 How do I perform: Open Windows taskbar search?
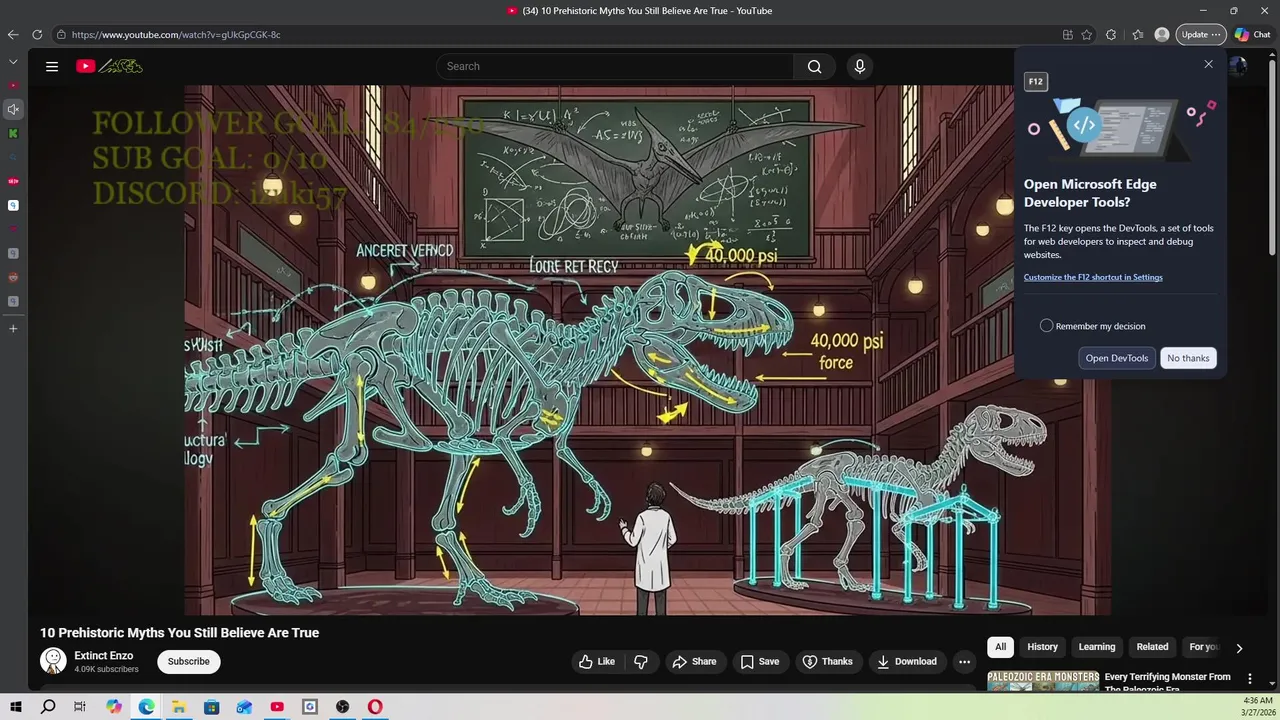pos(48,707)
